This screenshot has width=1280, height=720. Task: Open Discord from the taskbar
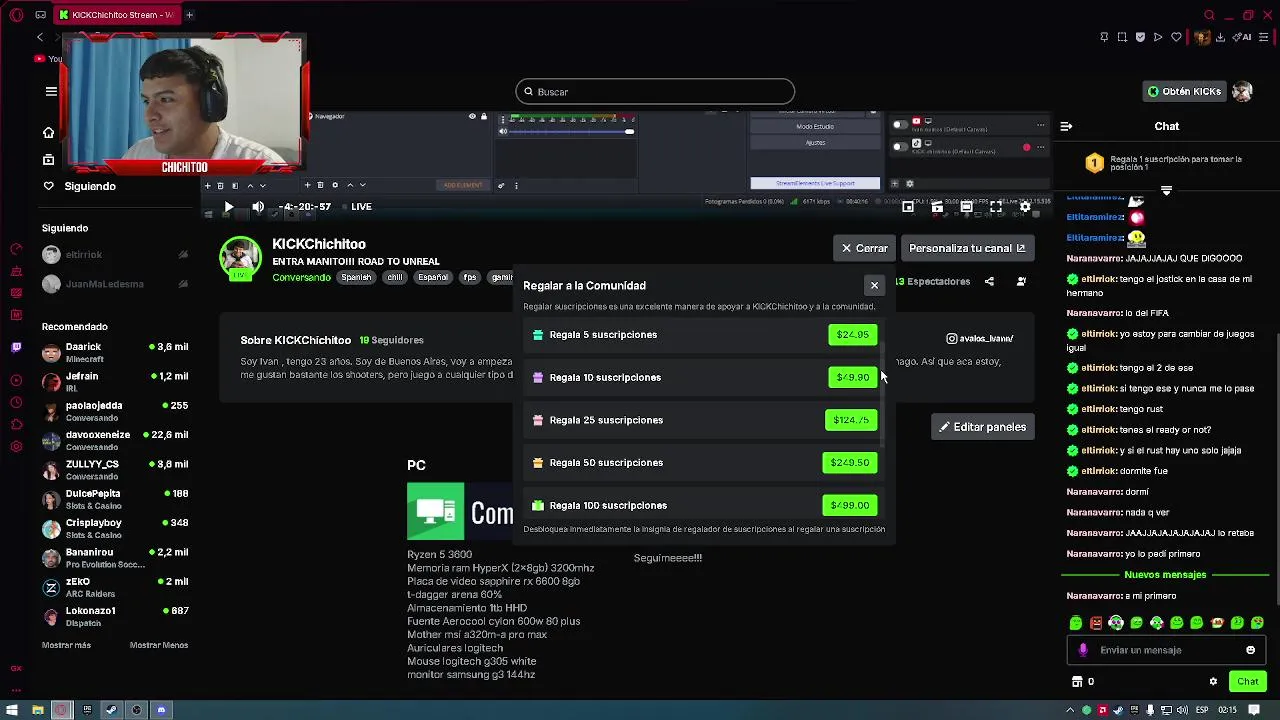[161, 710]
